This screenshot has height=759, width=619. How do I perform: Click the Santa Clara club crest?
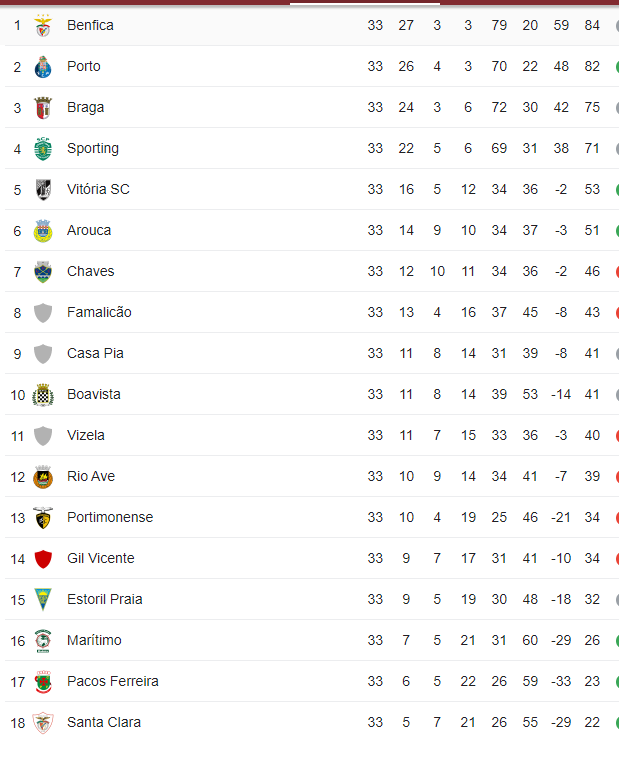point(43,723)
